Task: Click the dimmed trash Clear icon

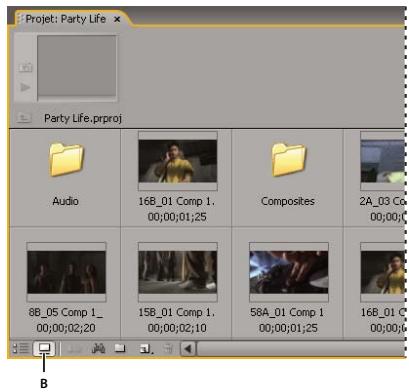Action: point(168,349)
